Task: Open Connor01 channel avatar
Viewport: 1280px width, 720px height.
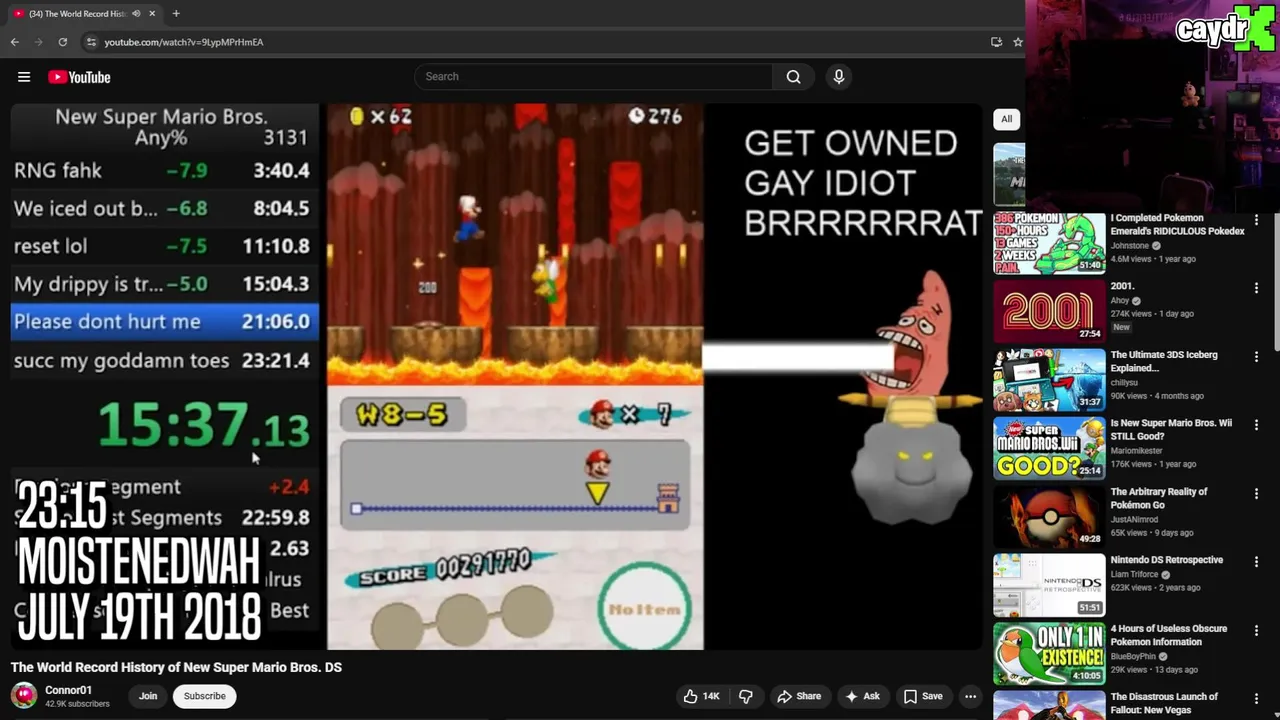Action: tap(24, 695)
